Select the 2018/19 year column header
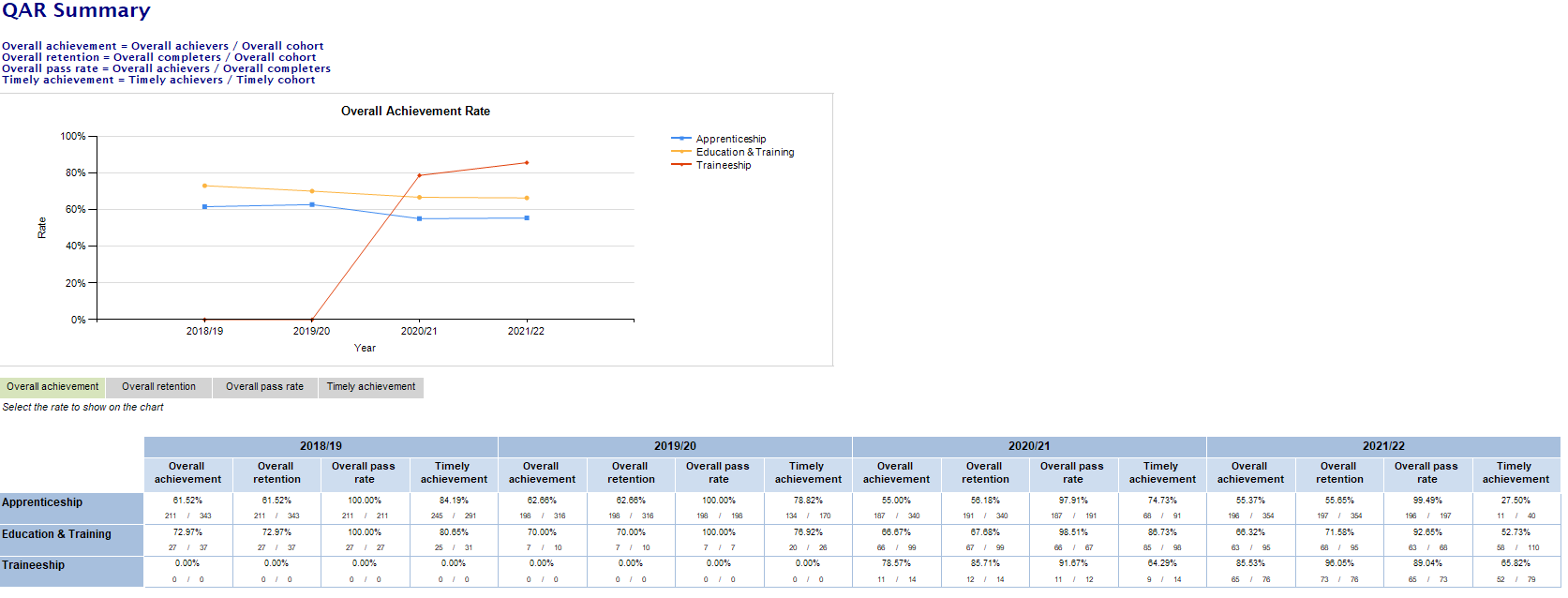Viewport: 1568px width, 598px height. pos(321,446)
